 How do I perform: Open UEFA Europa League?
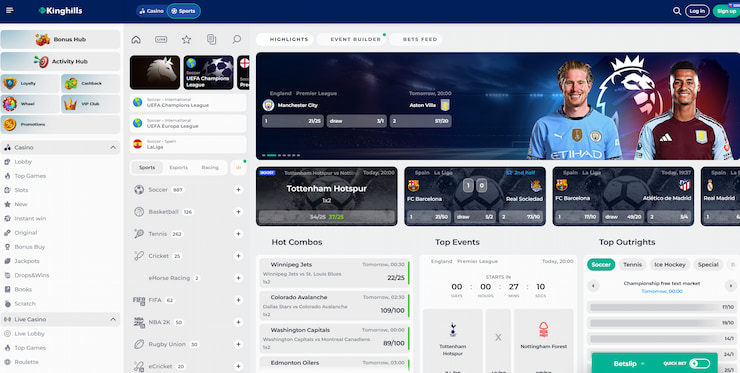click(x=188, y=123)
